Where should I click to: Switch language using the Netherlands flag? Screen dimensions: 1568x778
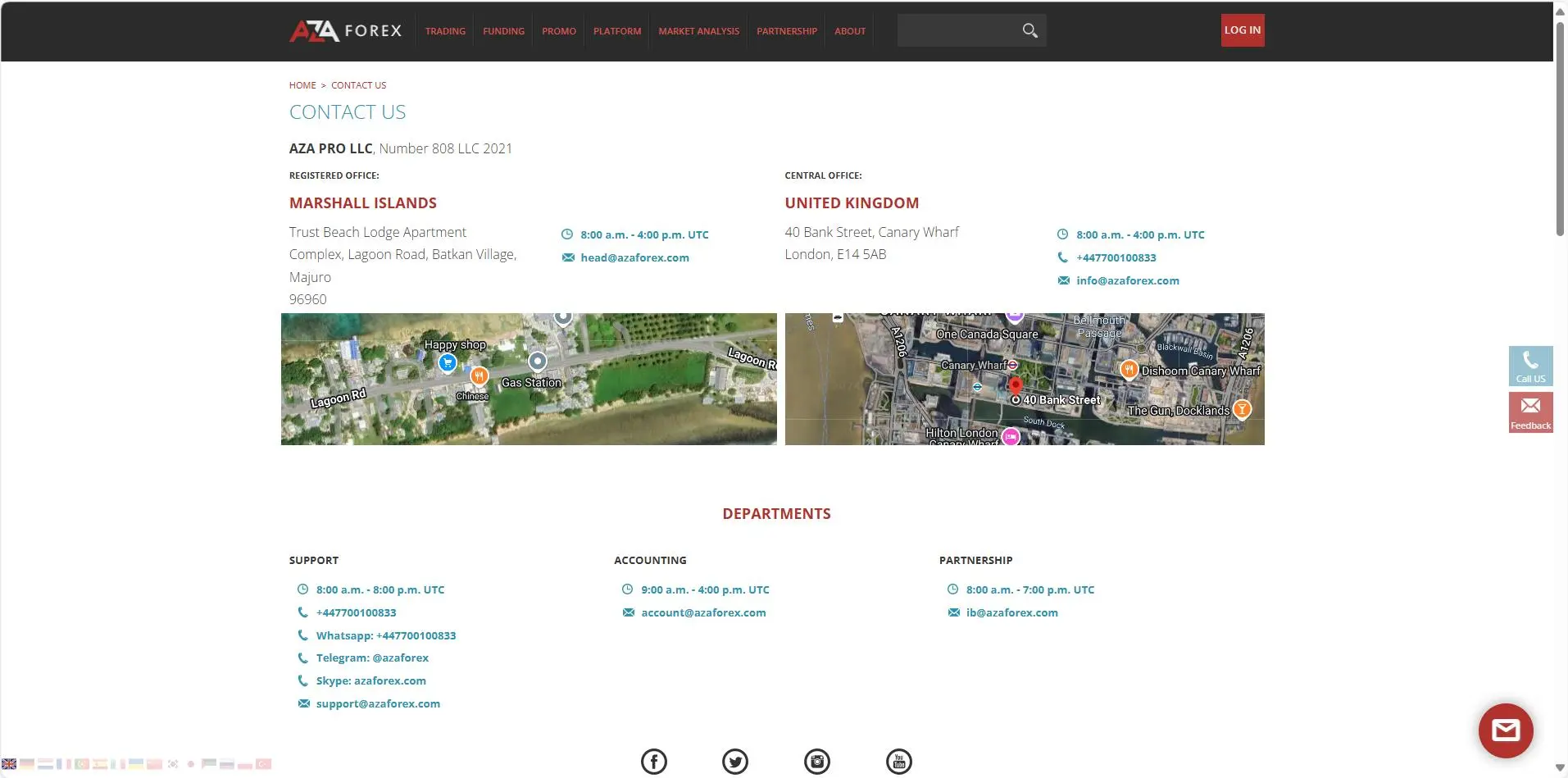coord(45,764)
